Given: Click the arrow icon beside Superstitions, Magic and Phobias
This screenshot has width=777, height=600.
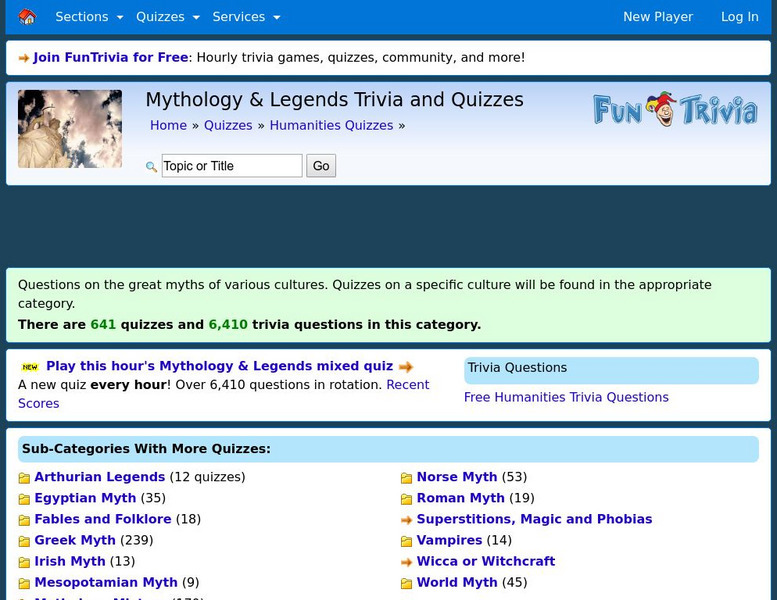Looking at the screenshot, I should [406, 520].
